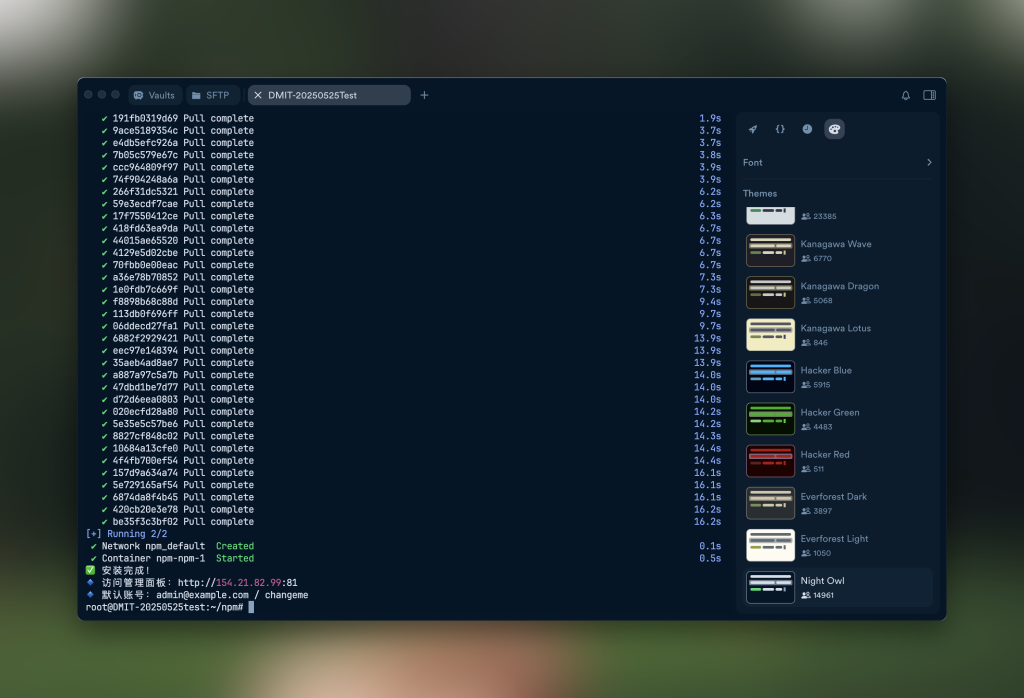Toggle the side panel layout icon
Image resolution: width=1024 pixels, height=698 pixels.
click(929, 95)
